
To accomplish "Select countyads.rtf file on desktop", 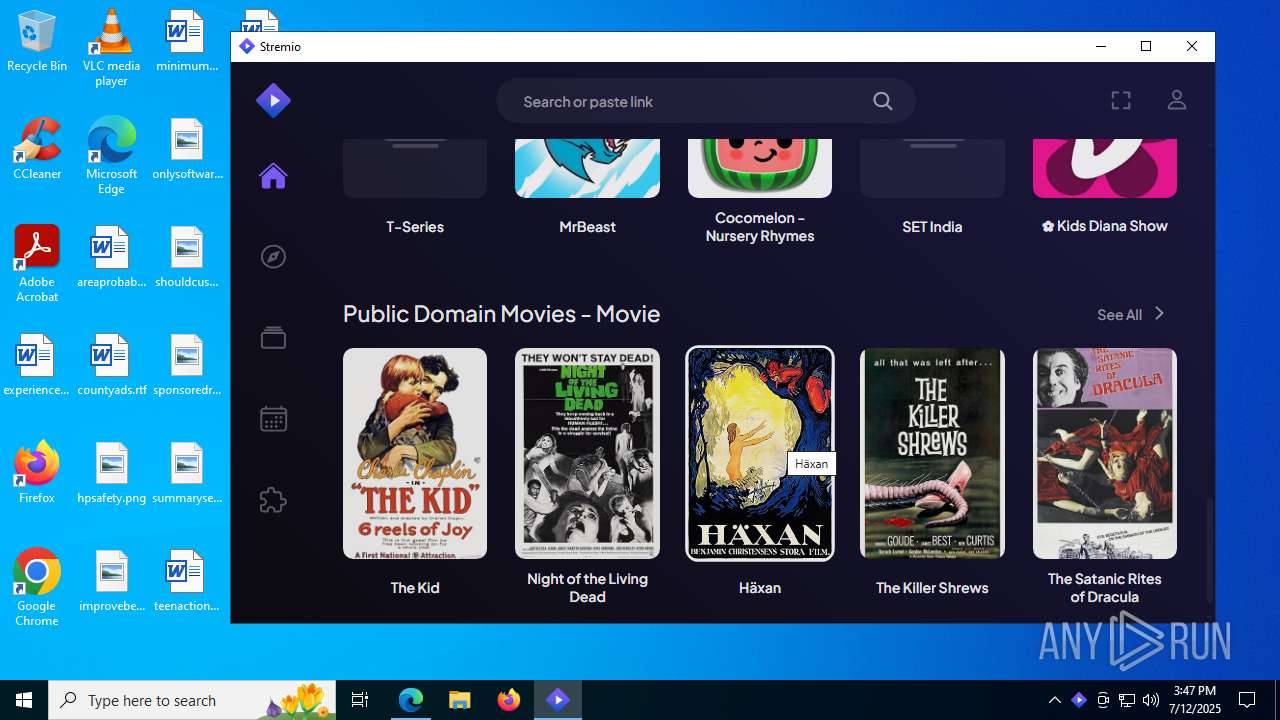I will 111,365.
